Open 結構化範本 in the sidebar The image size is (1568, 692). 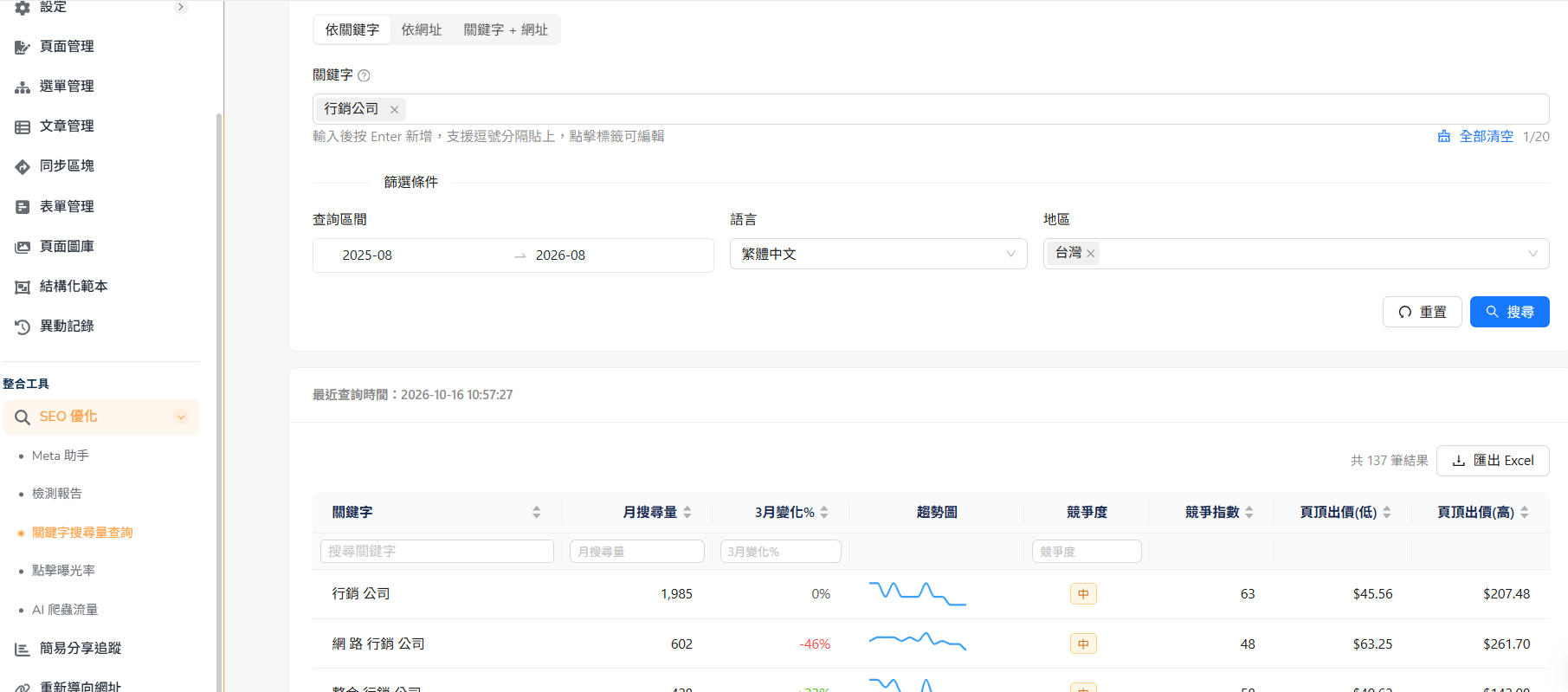[x=74, y=286]
